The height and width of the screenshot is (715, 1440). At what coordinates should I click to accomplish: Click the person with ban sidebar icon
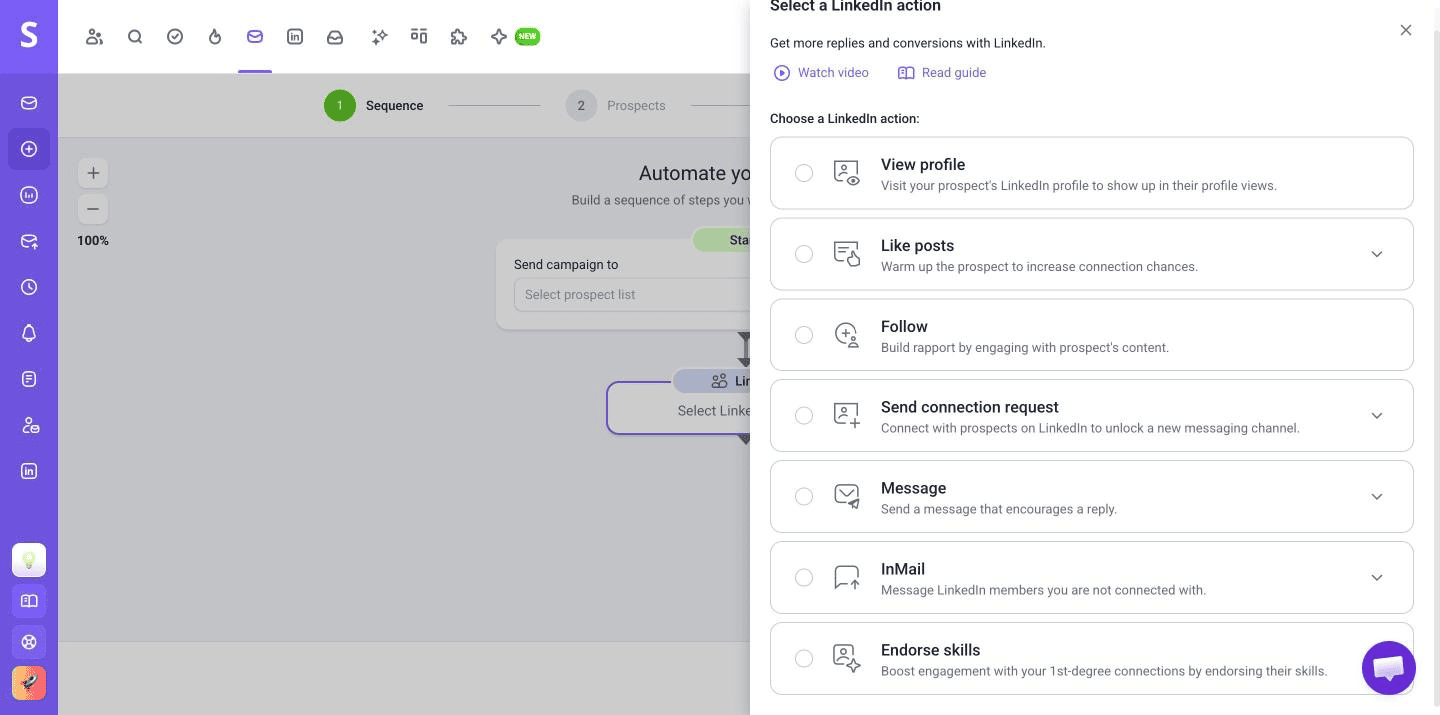click(29, 425)
